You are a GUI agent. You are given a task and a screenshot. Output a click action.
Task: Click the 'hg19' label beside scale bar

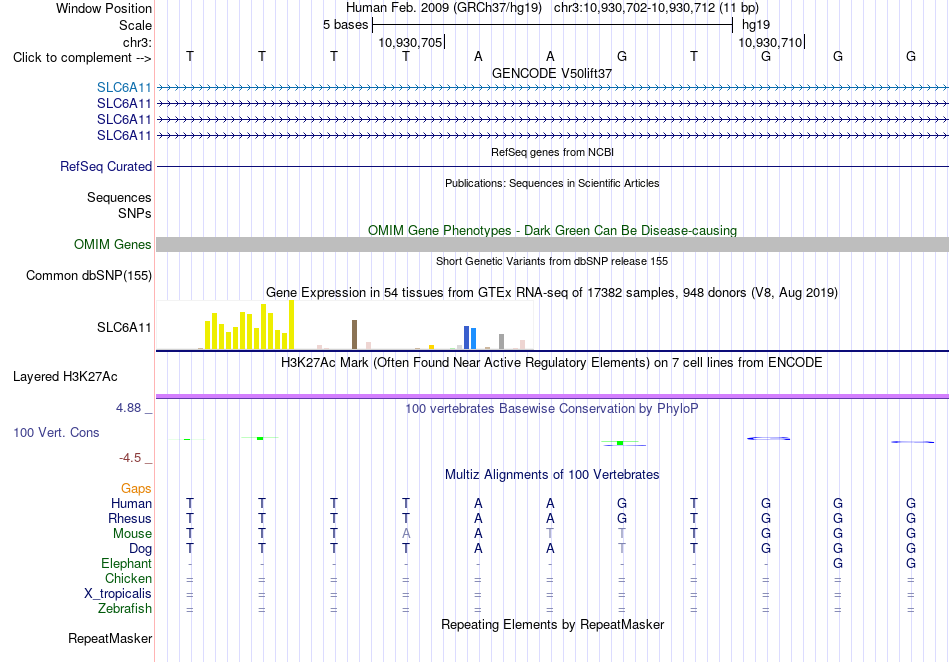point(756,25)
